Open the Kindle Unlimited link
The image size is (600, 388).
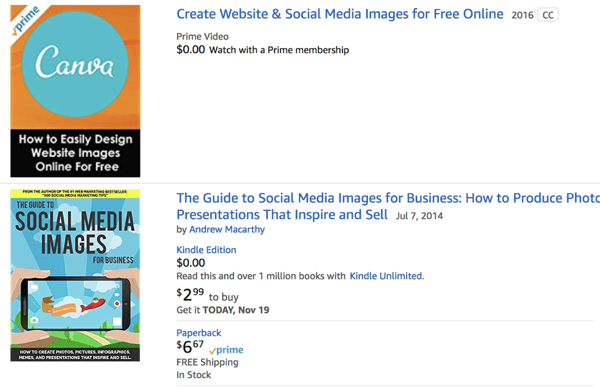tap(387, 276)
